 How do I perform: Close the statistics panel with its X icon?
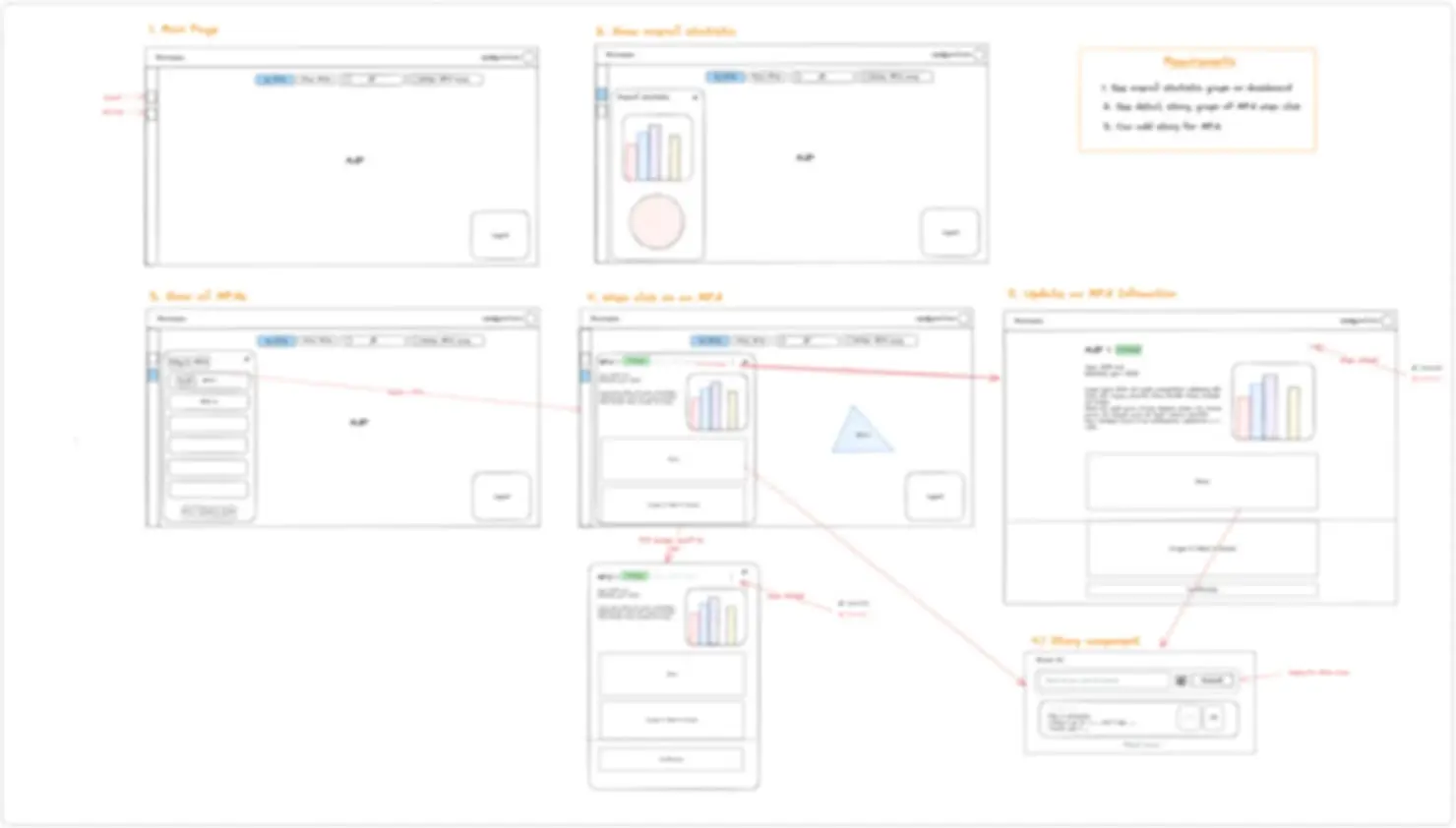695,97
